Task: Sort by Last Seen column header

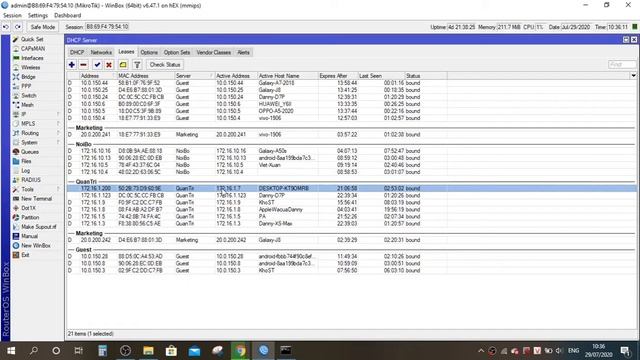Action: tap(381, 76)
